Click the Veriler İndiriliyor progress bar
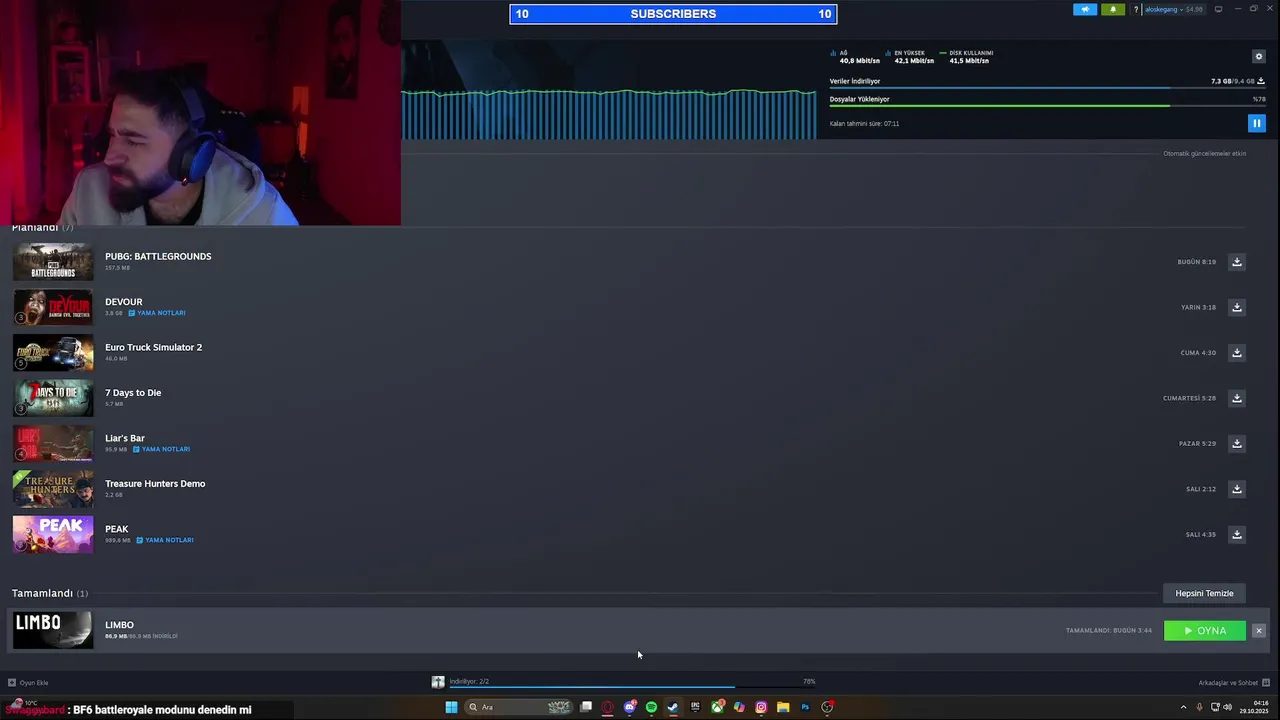Viewport: 1280px width, 720px height. tap(1047, 88)
